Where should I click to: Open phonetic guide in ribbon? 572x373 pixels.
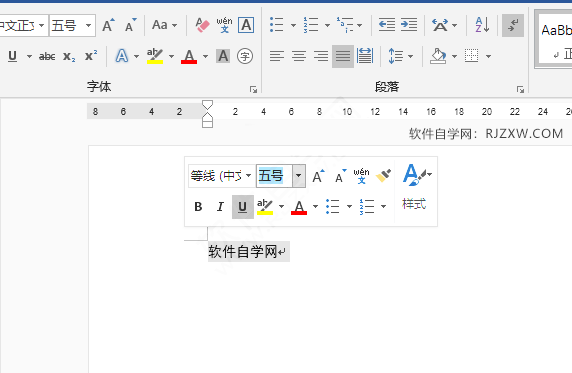[x=224, y=25]
